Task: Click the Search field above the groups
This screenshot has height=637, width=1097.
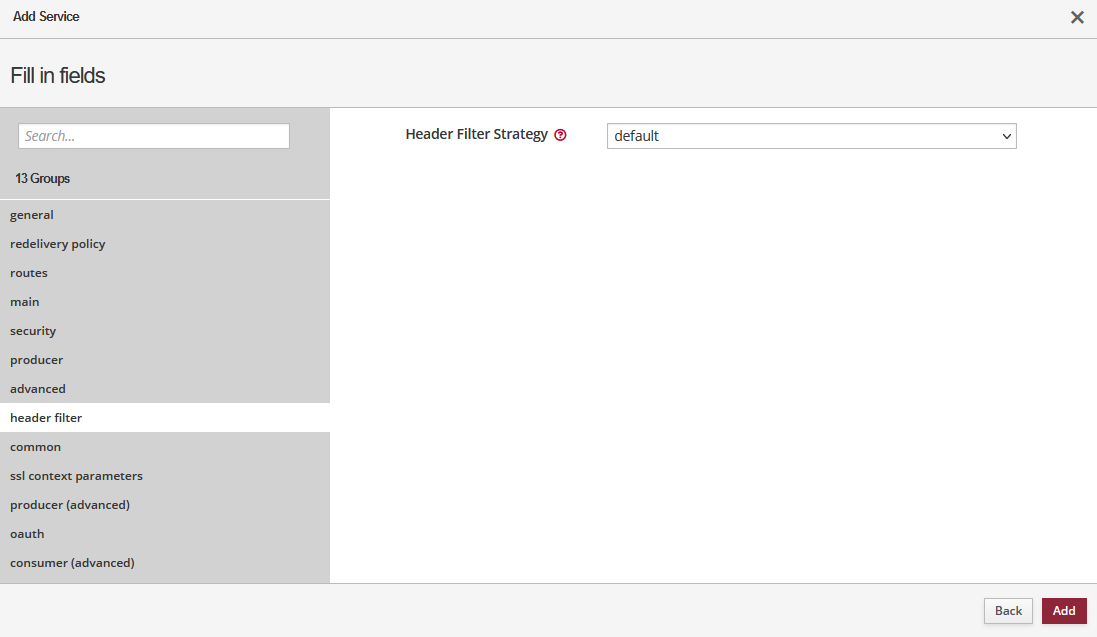Action: [x=153, y=135]
